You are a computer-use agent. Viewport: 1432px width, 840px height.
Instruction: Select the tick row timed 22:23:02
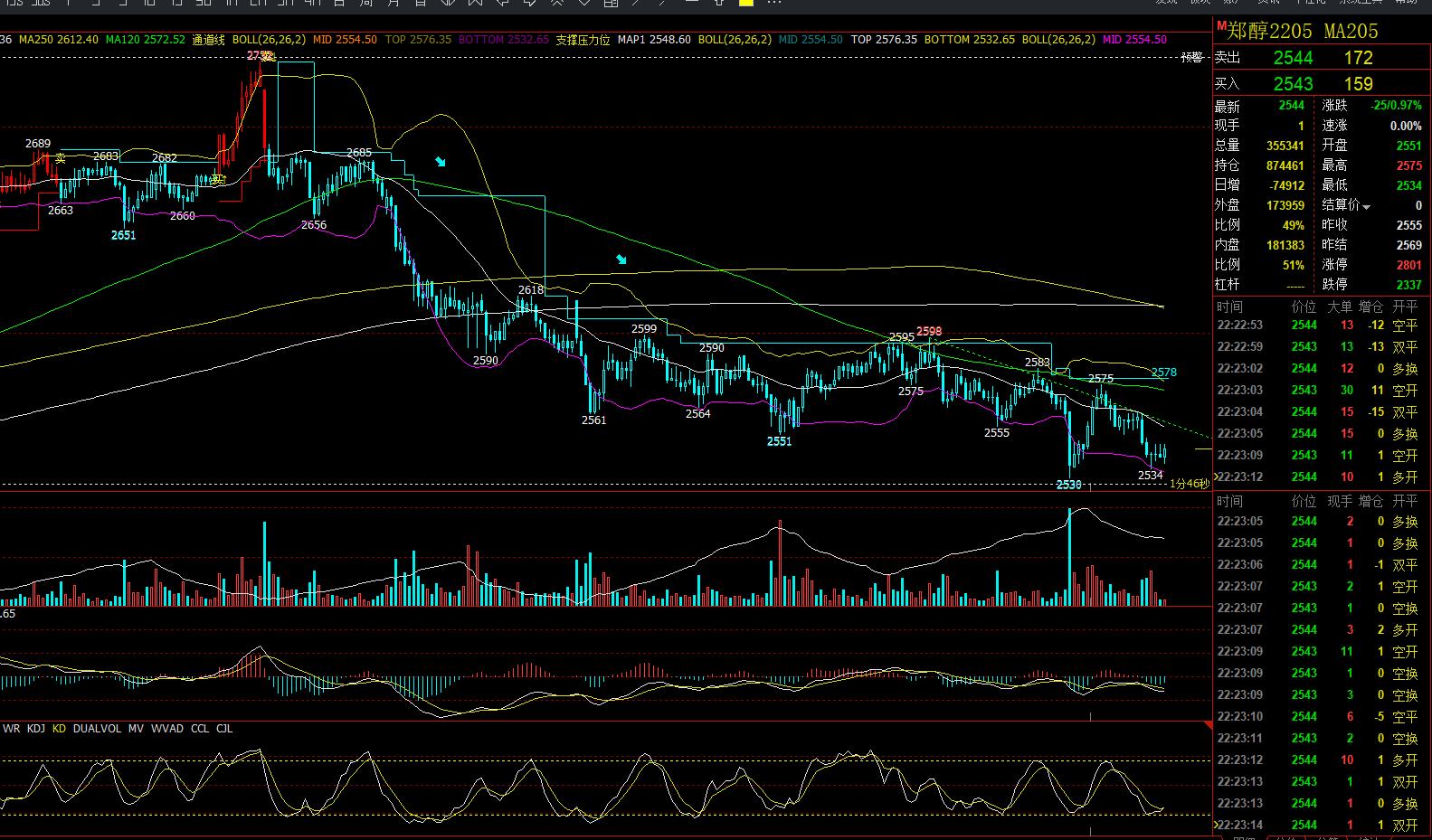(x=1322, y=369)
